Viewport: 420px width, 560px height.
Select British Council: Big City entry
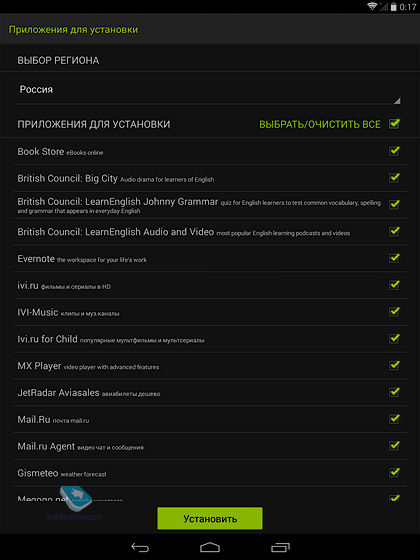click(x=210, y=178)
